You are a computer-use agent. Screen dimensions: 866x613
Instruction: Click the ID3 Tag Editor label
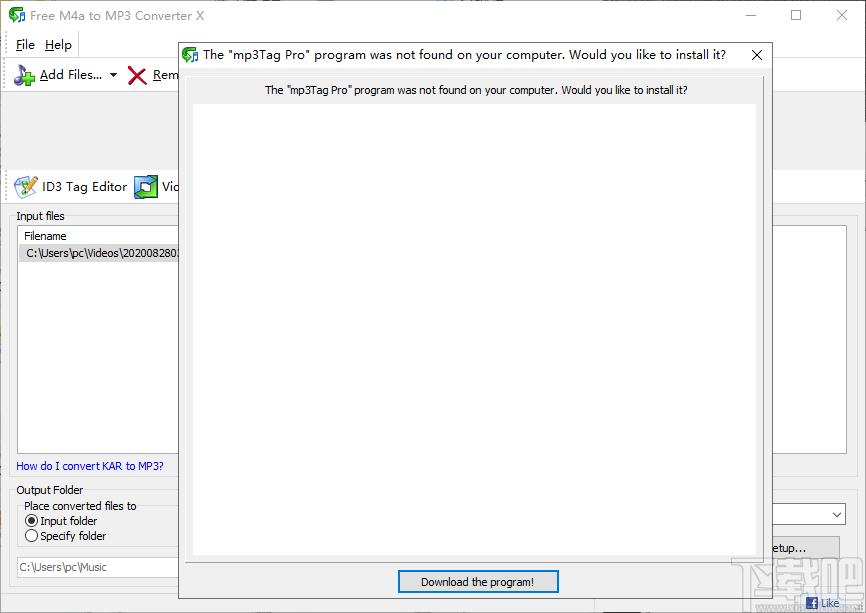coord(85,187)
